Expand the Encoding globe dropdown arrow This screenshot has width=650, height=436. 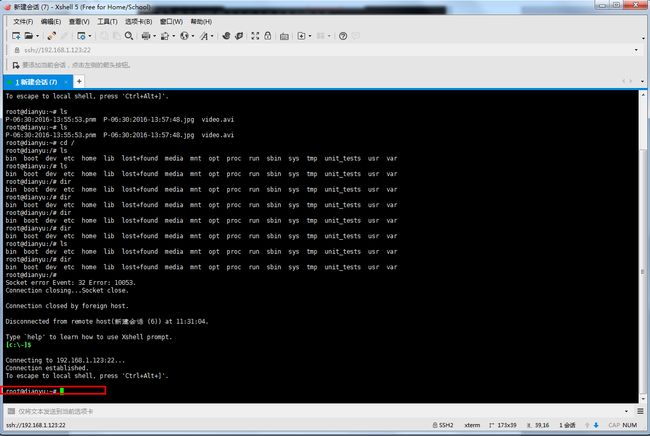(193, 36)
